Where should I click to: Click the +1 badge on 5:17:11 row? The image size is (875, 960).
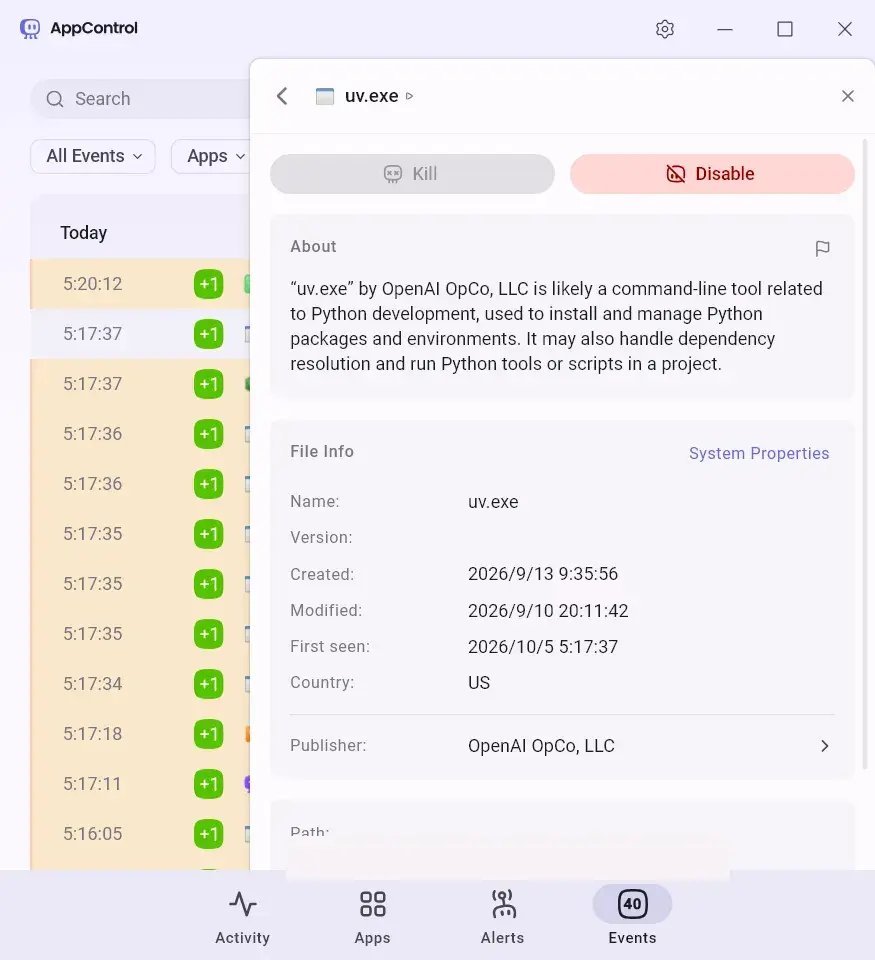(209, 784)
